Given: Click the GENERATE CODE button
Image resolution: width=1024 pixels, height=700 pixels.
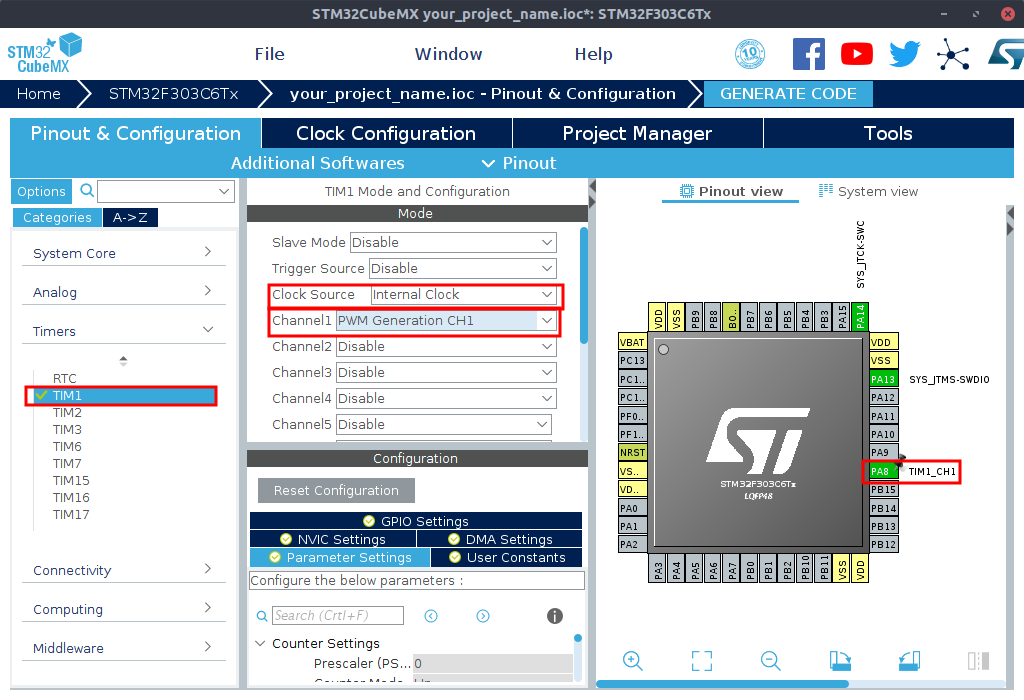Looking at the screenshot, I should pos(788,94).
